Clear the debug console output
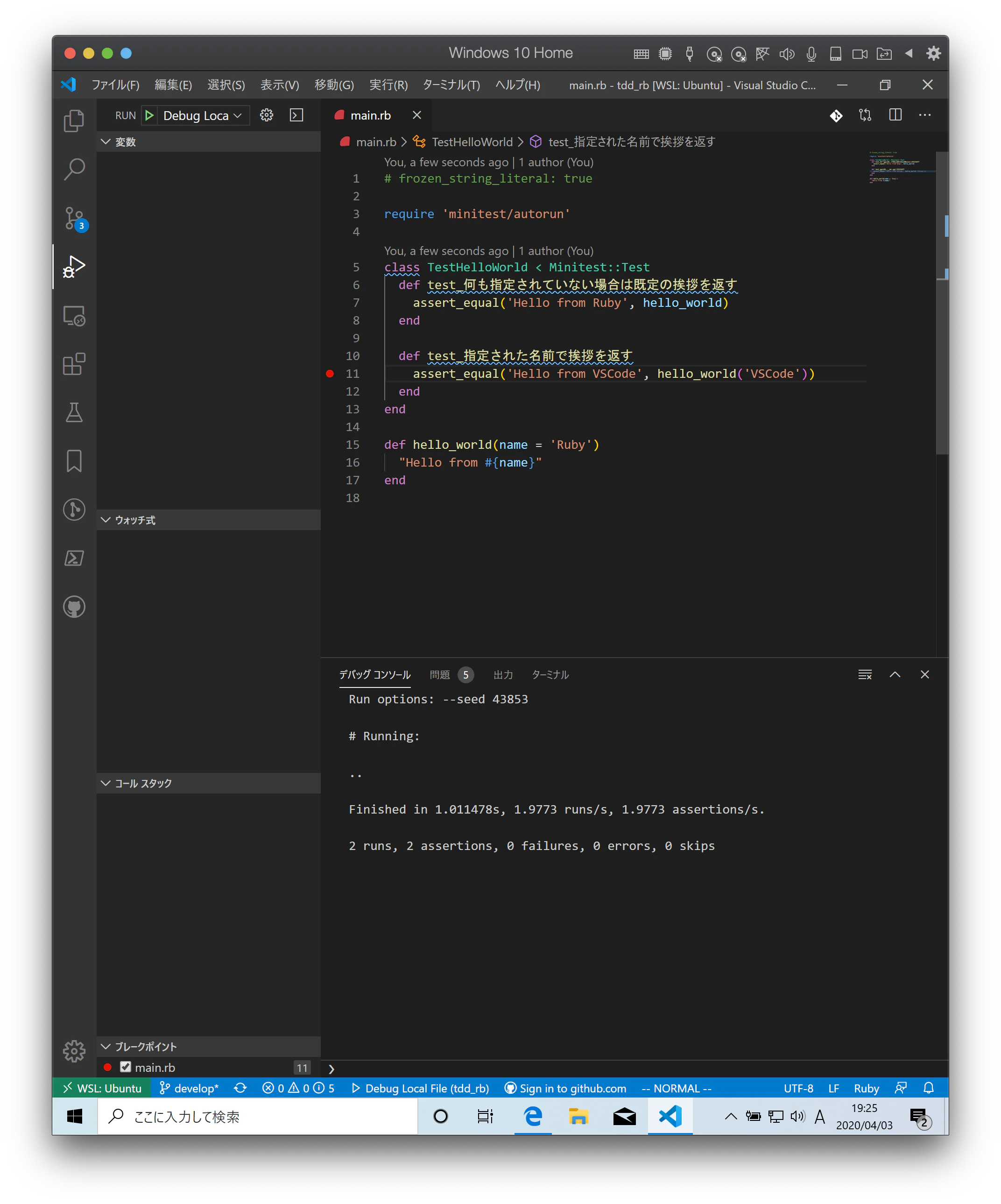Screen dimensions: 1001x1204 tap(865, 675)
